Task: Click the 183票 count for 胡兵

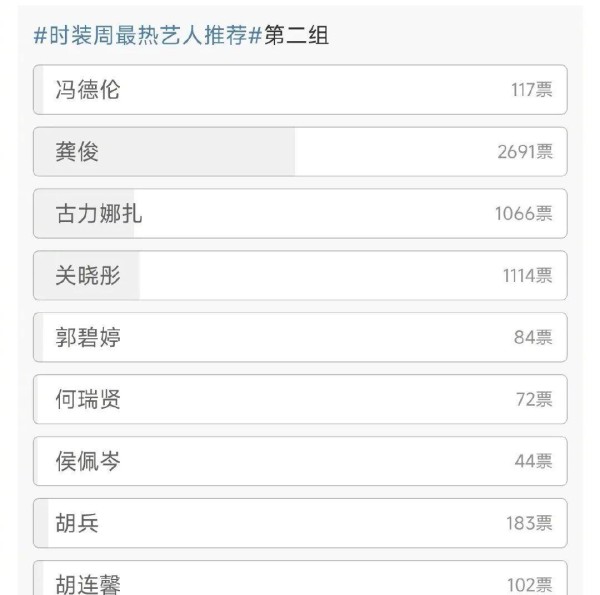Action: click(529, 523)
